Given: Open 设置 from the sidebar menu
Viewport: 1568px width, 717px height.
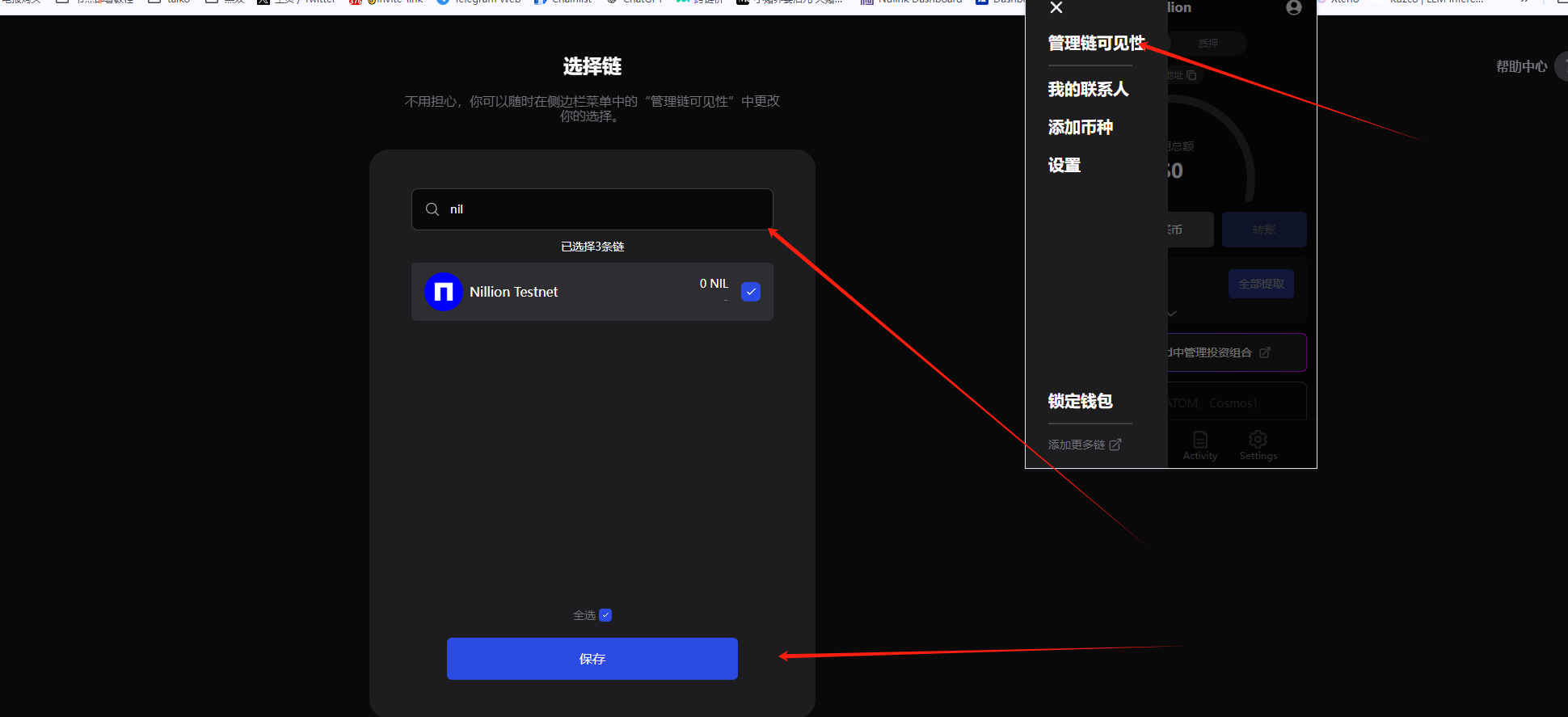Looking at the screenshot, I should tap(1064, 165).
